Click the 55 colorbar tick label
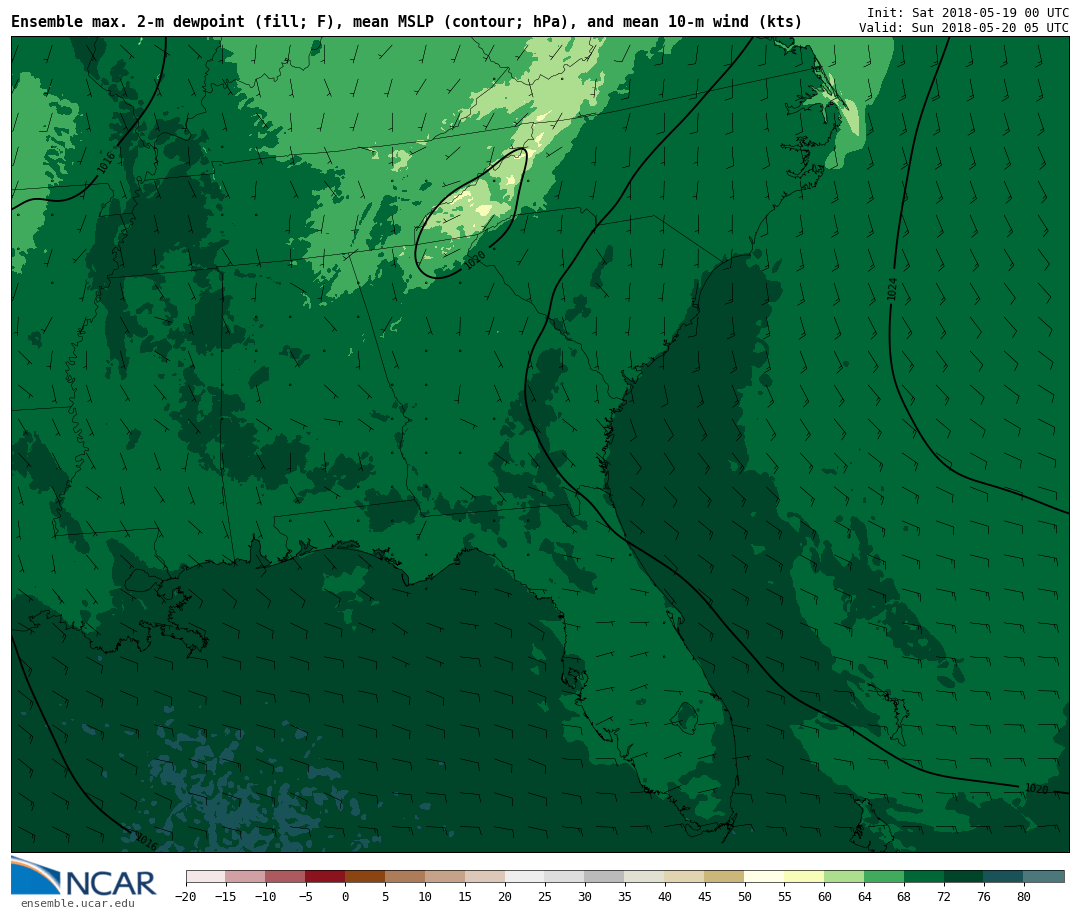The width and height of the screenshot is (1080, 915). coord(785,896)
